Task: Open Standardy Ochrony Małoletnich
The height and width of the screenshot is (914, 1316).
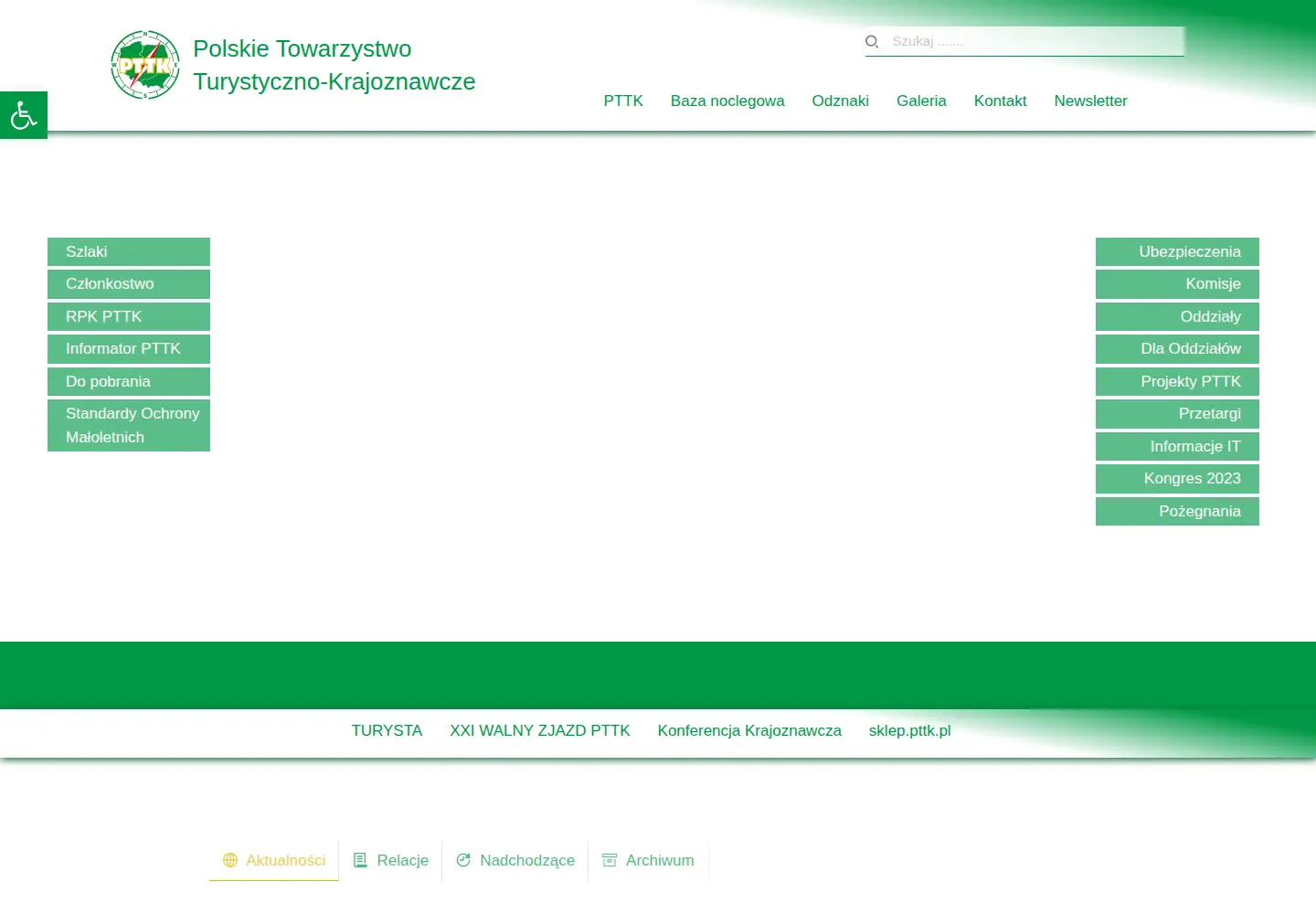Action: [129, 425]
